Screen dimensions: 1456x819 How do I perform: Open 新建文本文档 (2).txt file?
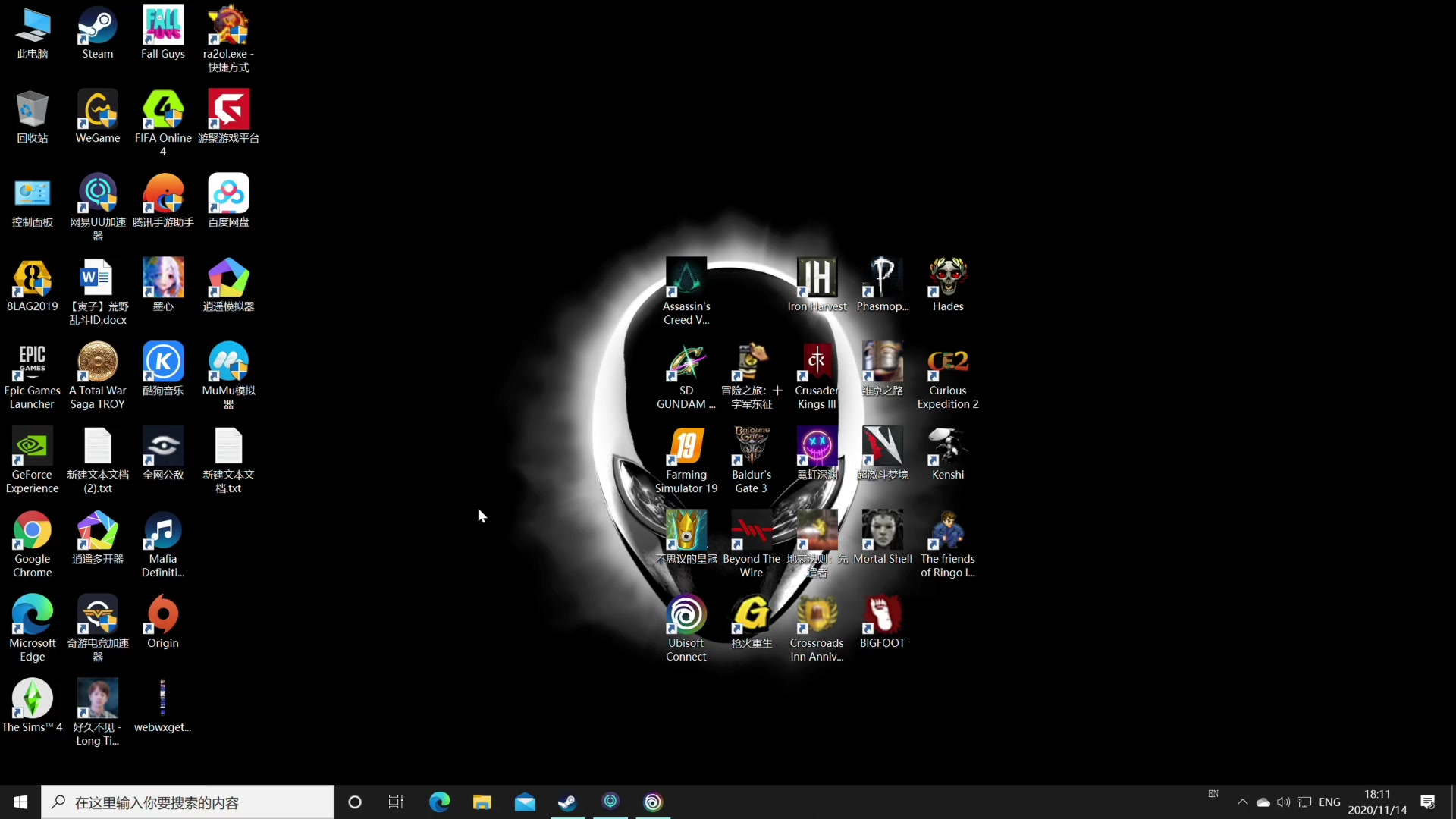click(x=98, y=460)
